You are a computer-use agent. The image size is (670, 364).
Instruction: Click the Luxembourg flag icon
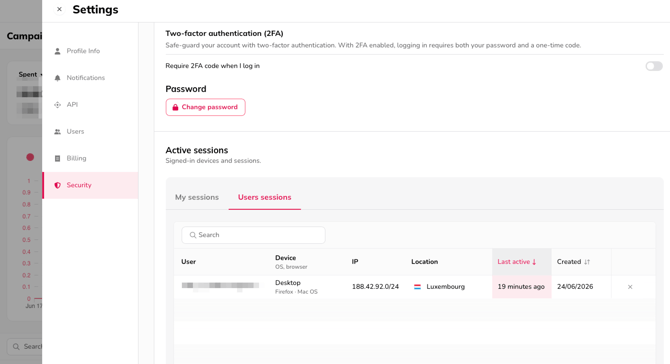pos(417,287)
